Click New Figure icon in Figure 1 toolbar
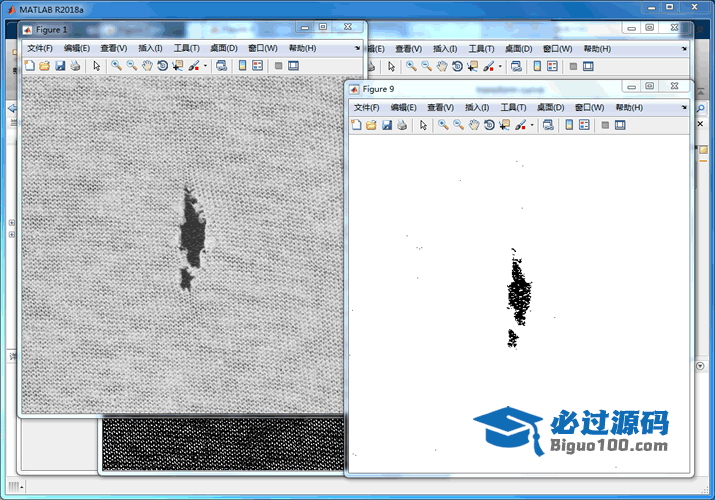Screen dimensions: 715x500 pos(30,66)
